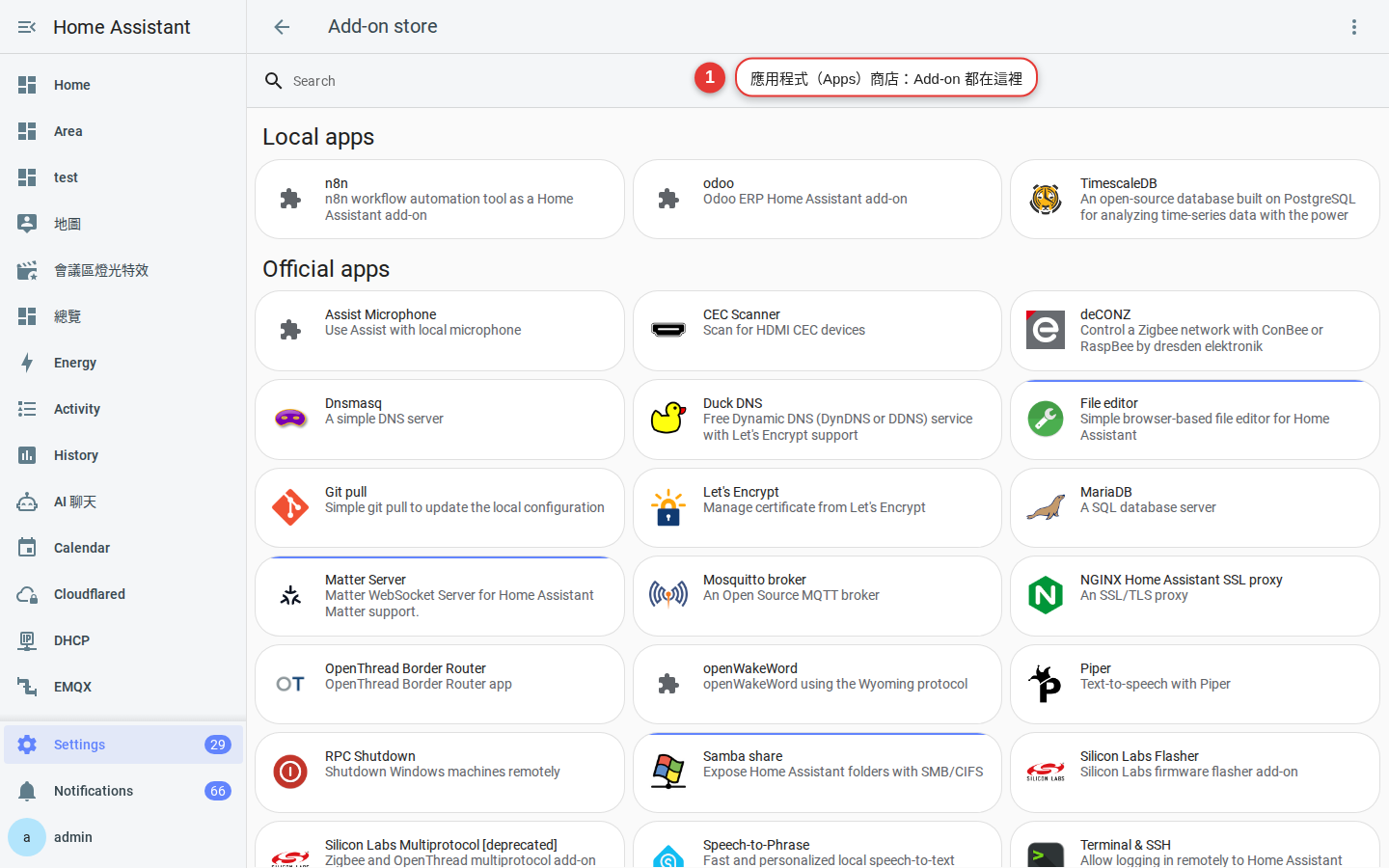
Task: Click the EMQX icon in sidebar
Action: (27, 687)
